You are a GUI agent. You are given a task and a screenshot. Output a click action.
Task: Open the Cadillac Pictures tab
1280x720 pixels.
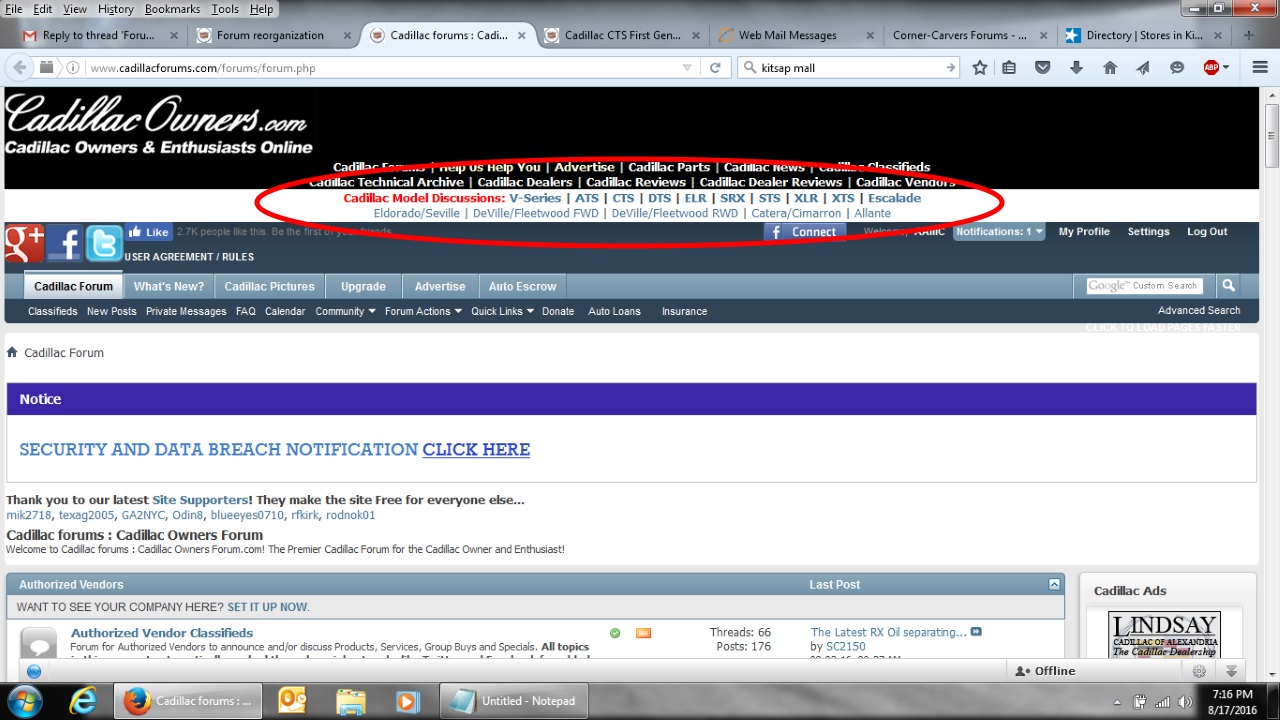click(x=269, y=286)
